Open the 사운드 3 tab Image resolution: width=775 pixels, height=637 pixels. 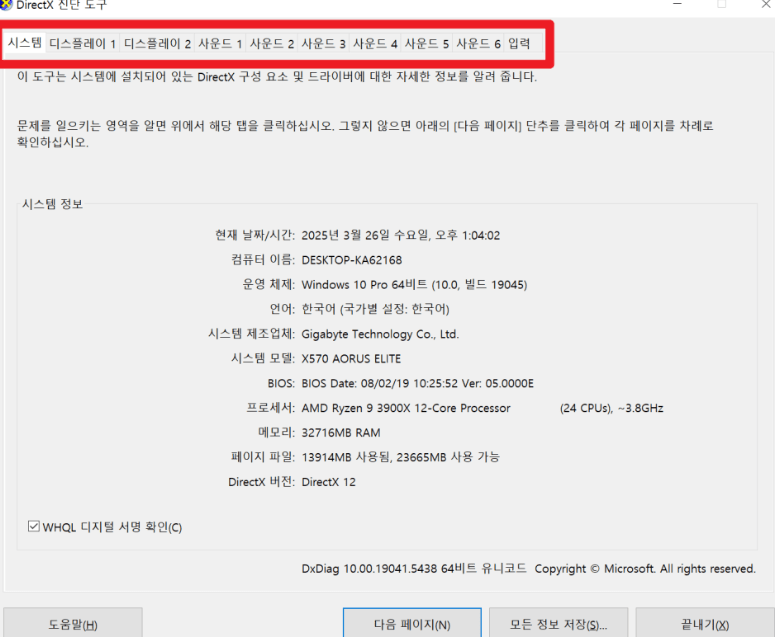(x=324, y=43)
